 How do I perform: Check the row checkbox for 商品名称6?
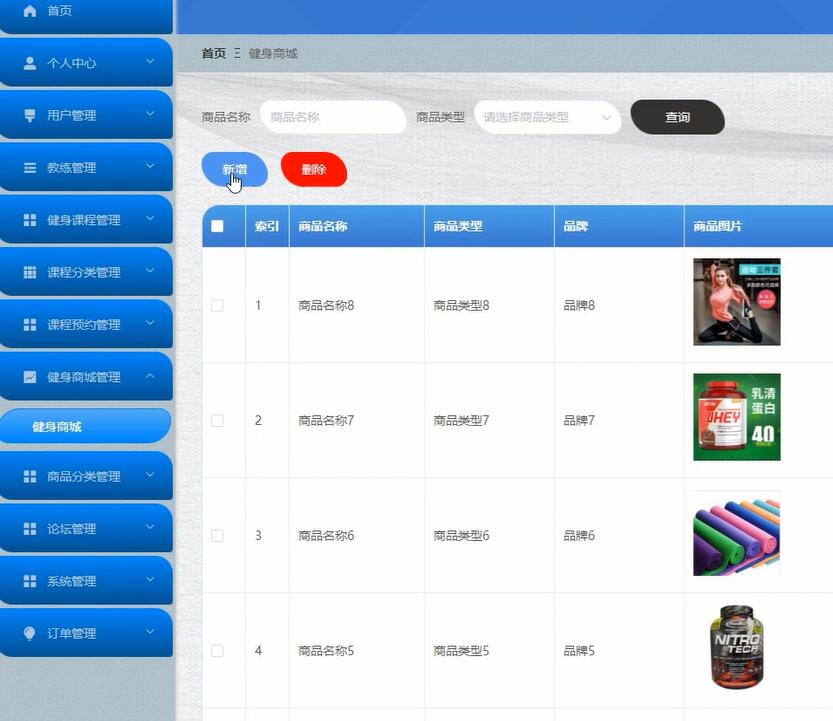pyautogui.click(x=218, y=535)
